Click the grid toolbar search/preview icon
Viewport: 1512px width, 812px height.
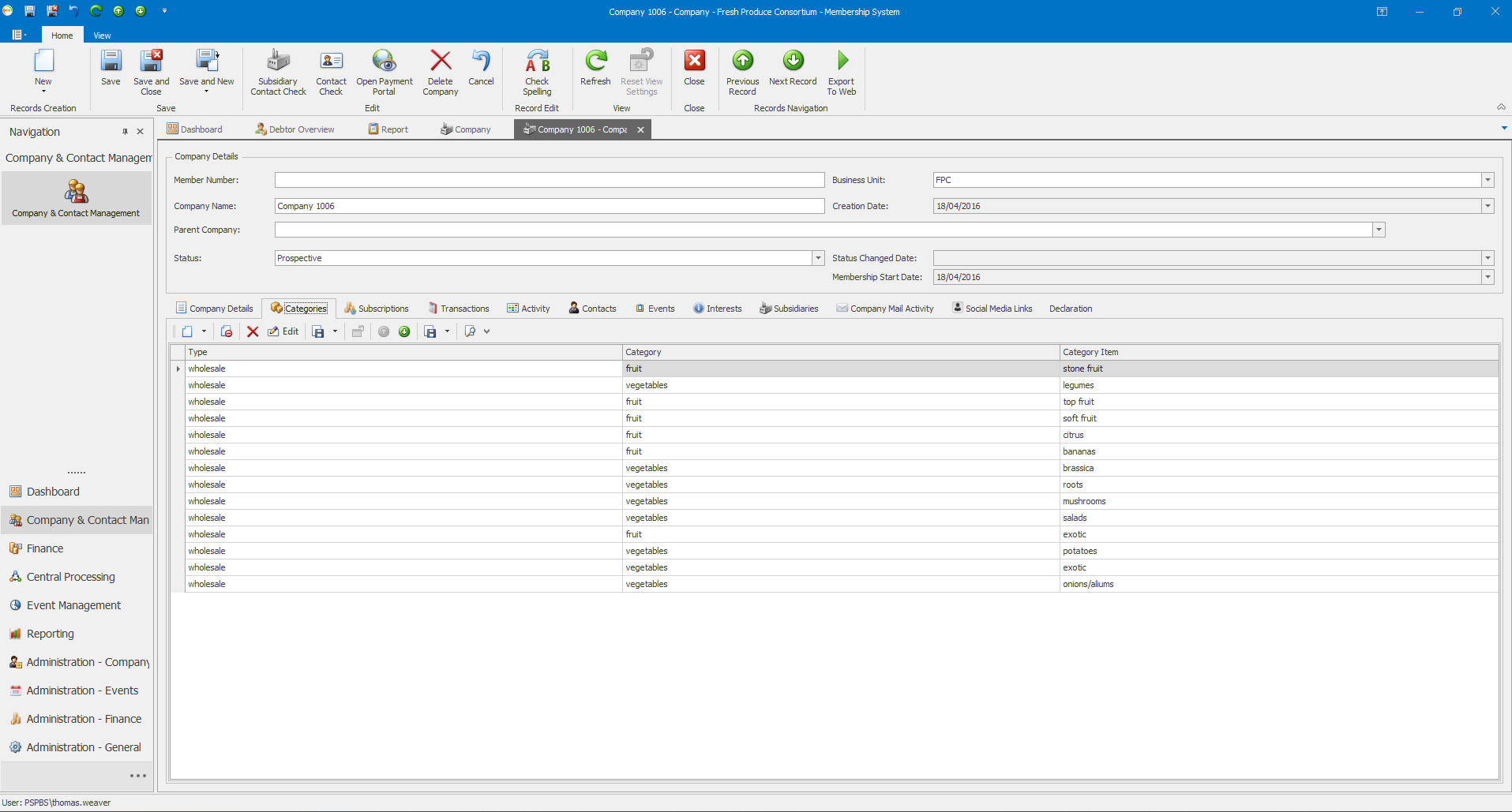471,331
